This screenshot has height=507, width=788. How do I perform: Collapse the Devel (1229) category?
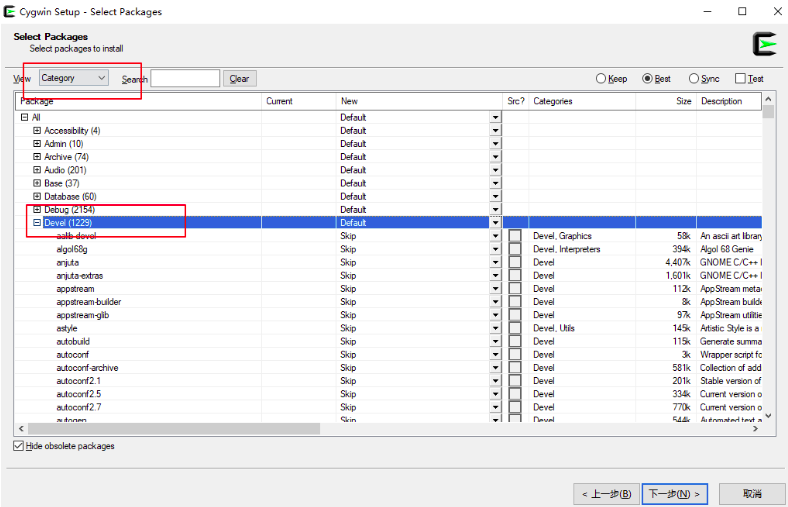point(37,223)
